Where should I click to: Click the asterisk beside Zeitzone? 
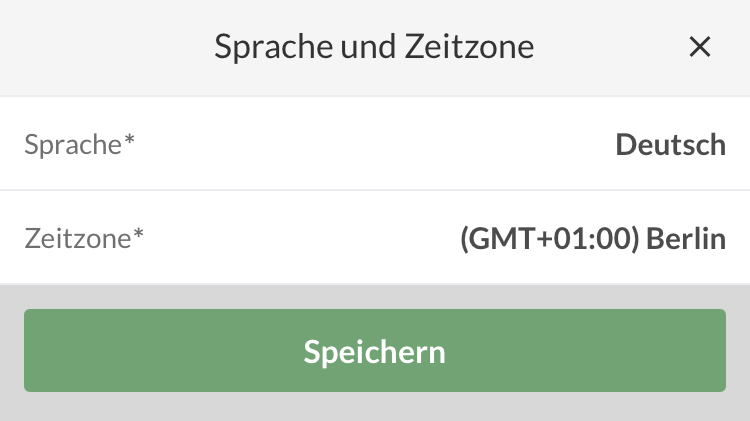coord(138,235)
